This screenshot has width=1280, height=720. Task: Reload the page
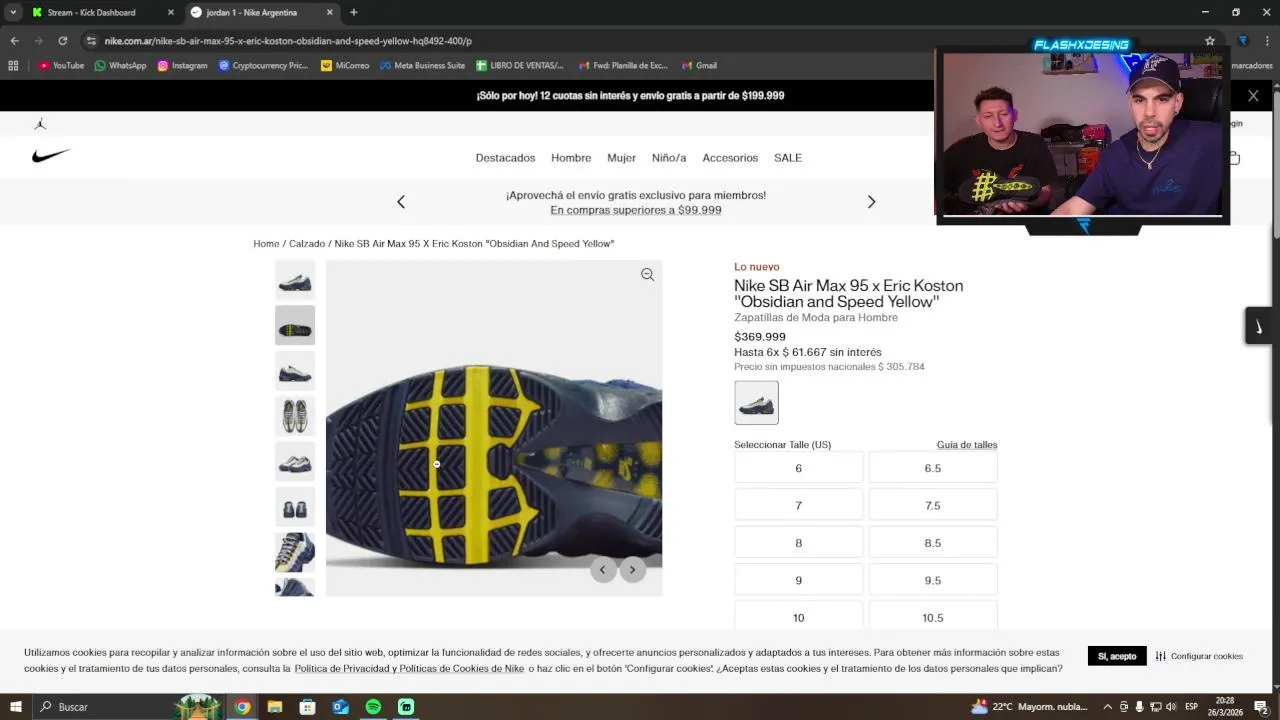(62, 41)
